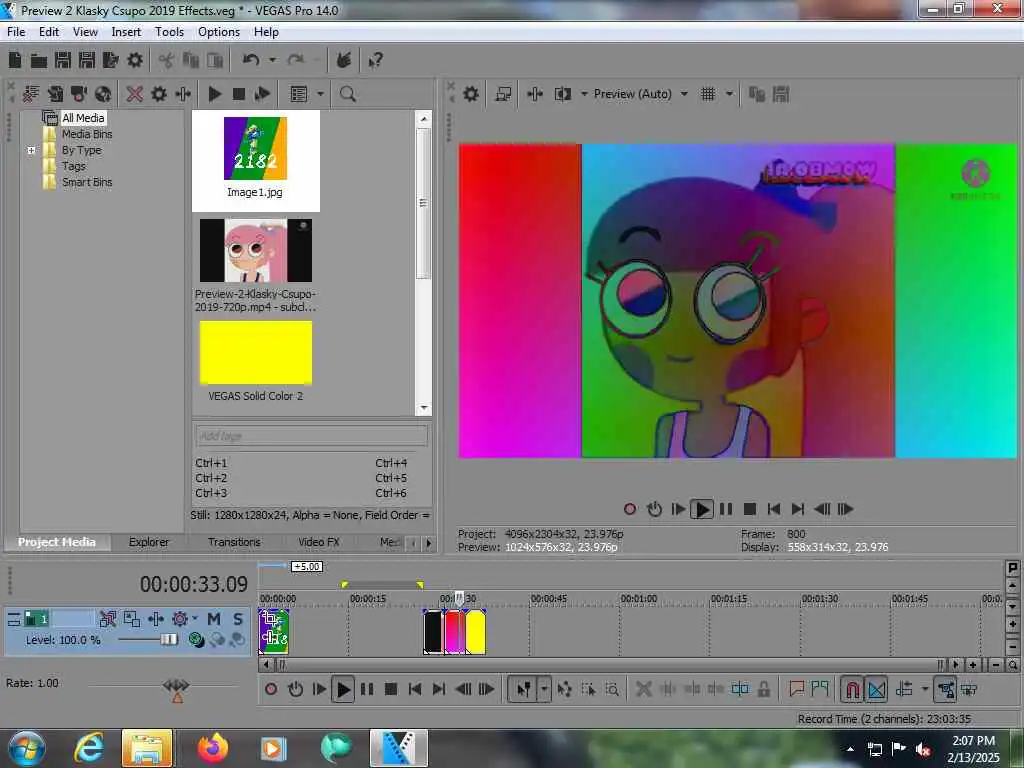Click the Search media magnifier icon
Screen dimensions: 1024x768
pyautogui.click(x=347, y=94)
